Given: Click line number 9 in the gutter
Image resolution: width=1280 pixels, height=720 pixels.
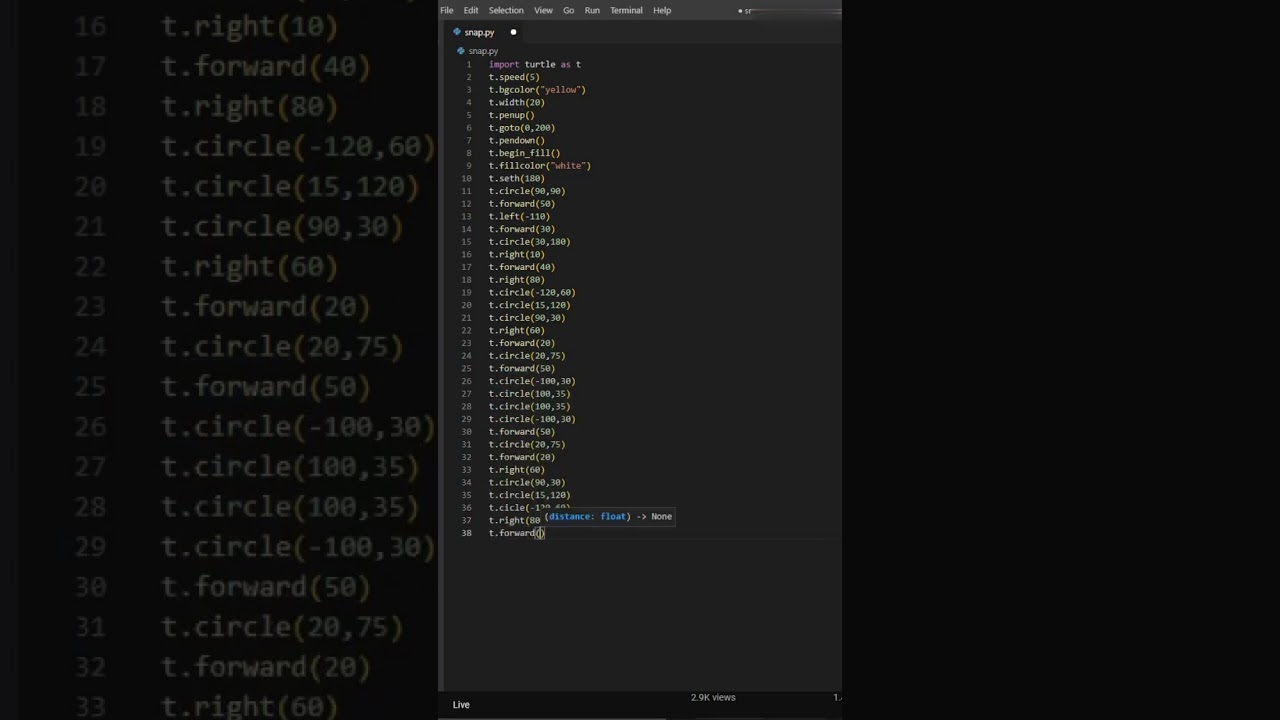Looking at the screenshot, I should pos(468,166).
